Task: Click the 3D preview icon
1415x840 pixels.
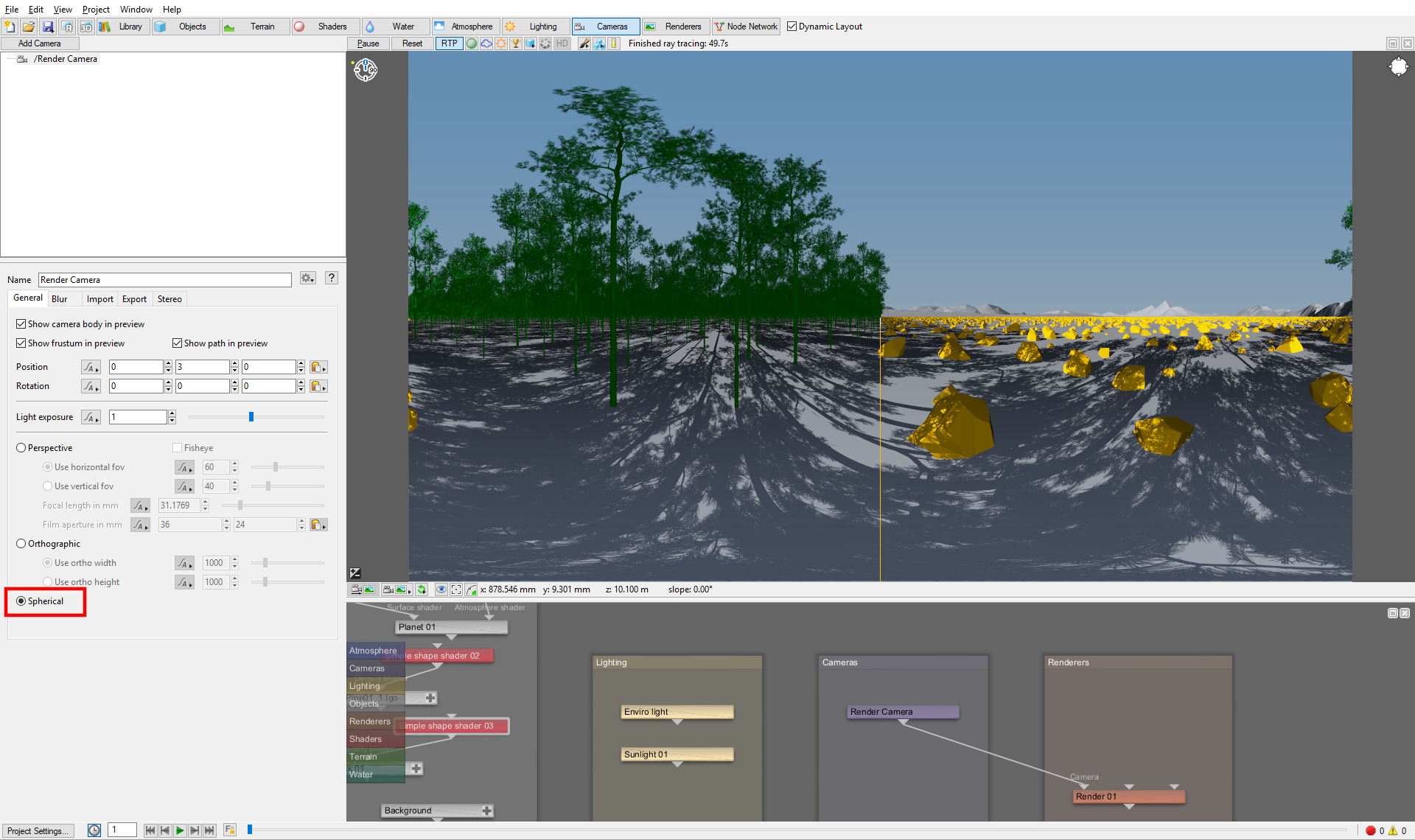Action: click(86, 27)
